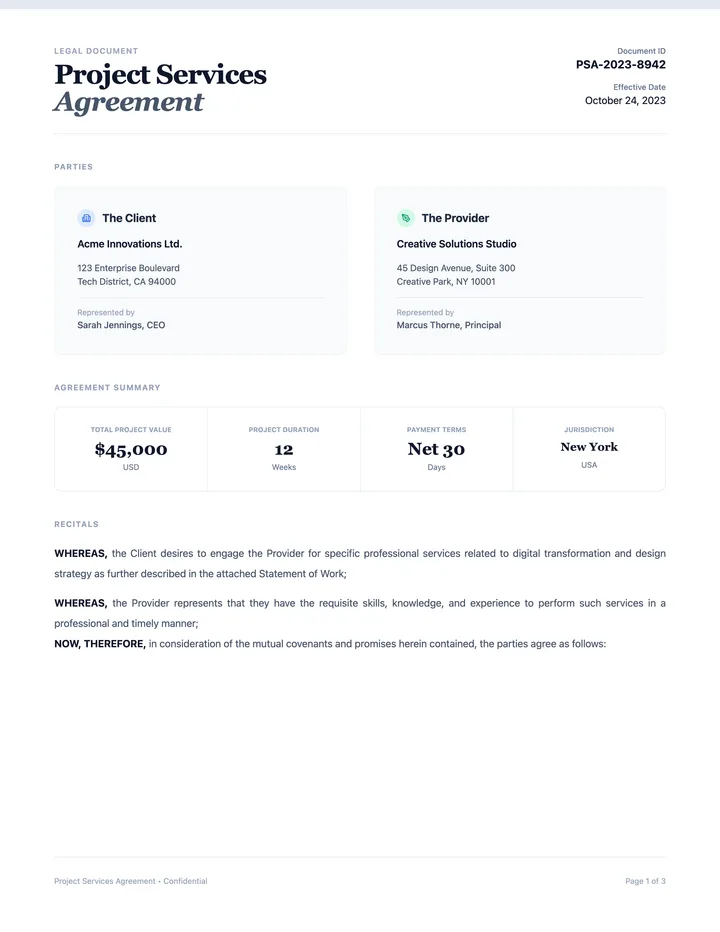
Task: Click the New York jurisdiction cell
Action: click(589, 449)
